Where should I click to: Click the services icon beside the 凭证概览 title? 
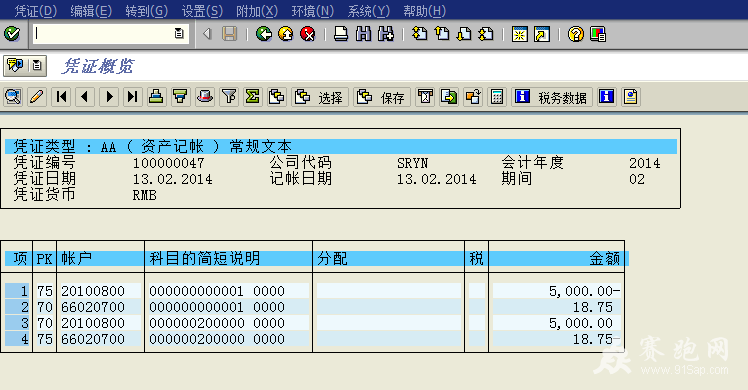(15, 65)
